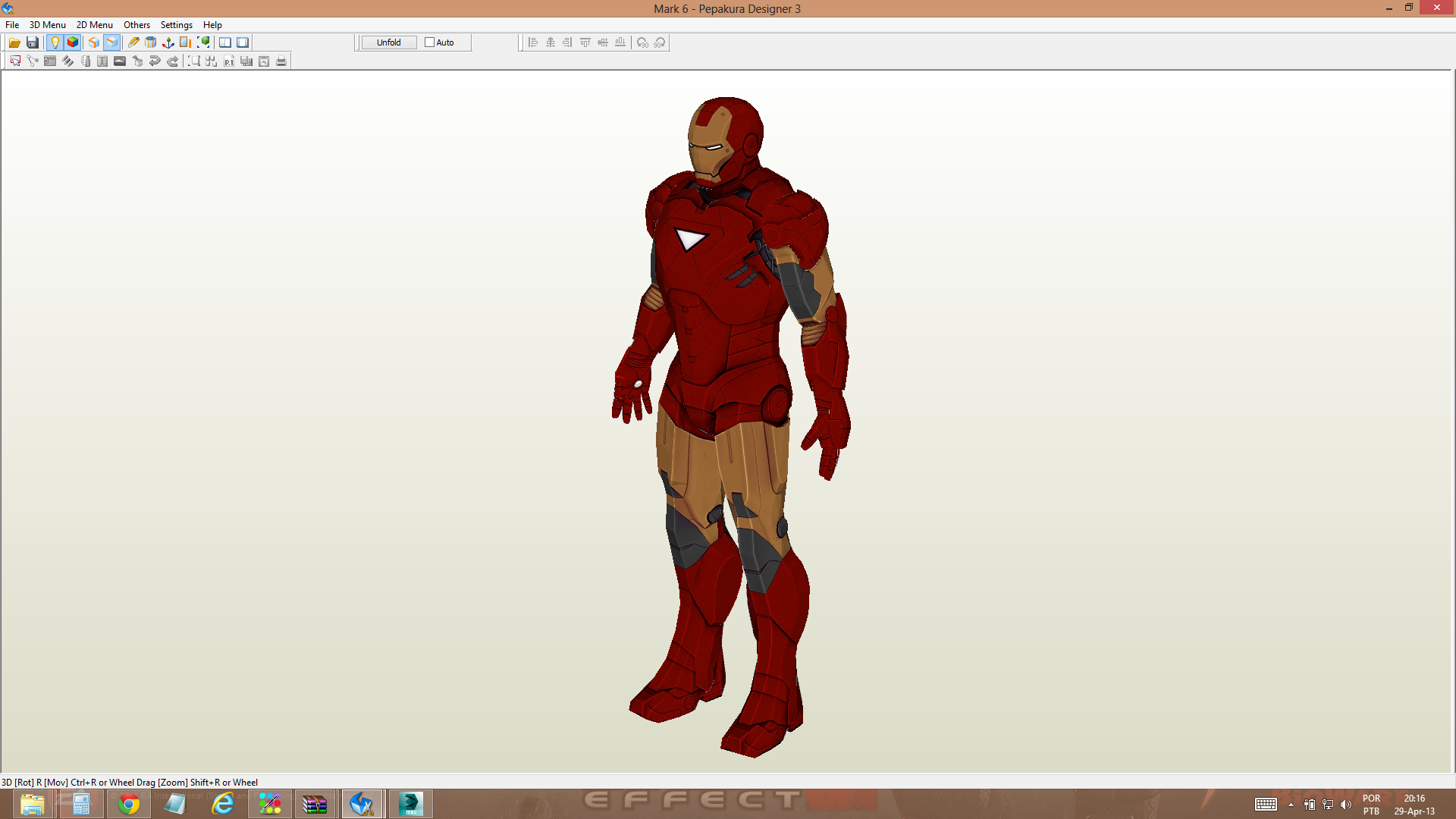1456x819 pixels.
Task: Open the Help menu
Action: [x=212, y=25]
